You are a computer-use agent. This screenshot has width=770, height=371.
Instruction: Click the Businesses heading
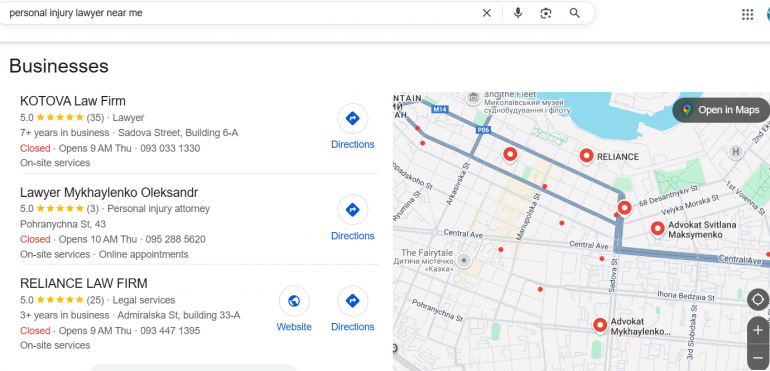[x=58, y=66]
